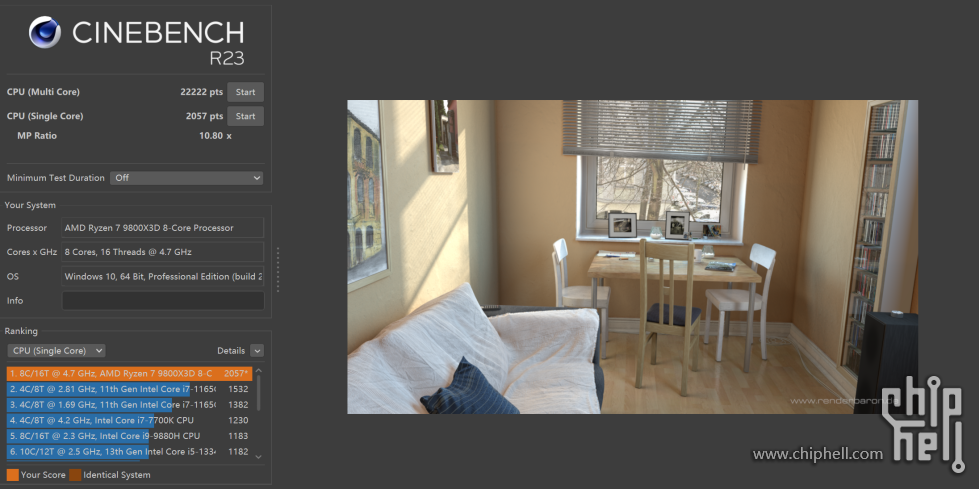
Task: Select ranking row 2 at 2.81 GHz i7
Action: click(x=129, y=389)
